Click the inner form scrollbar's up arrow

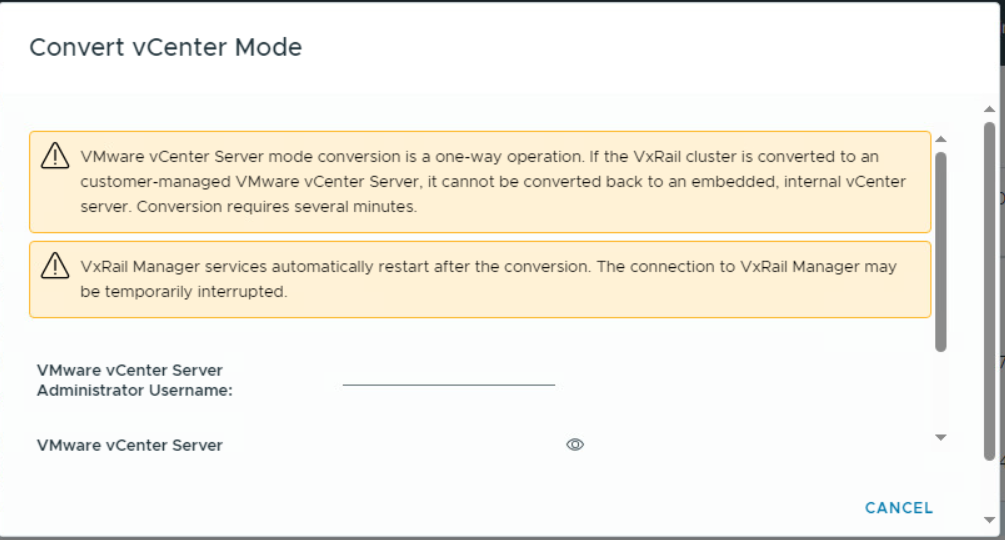click(940, 139)
